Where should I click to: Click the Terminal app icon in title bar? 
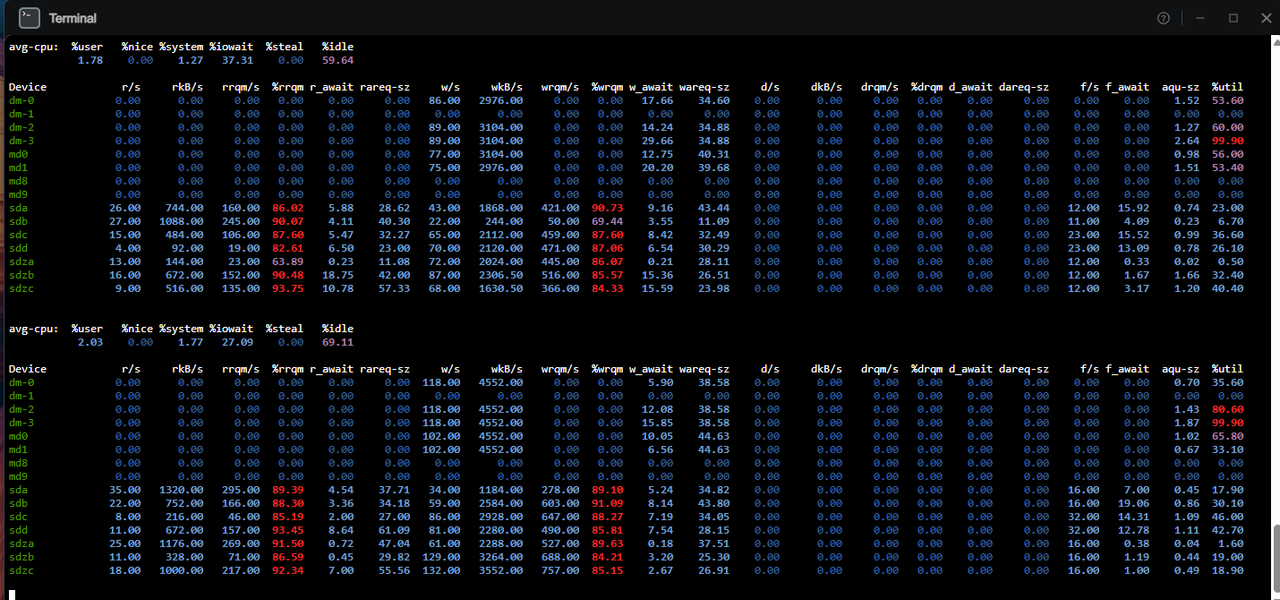click(x=30, y=17)
